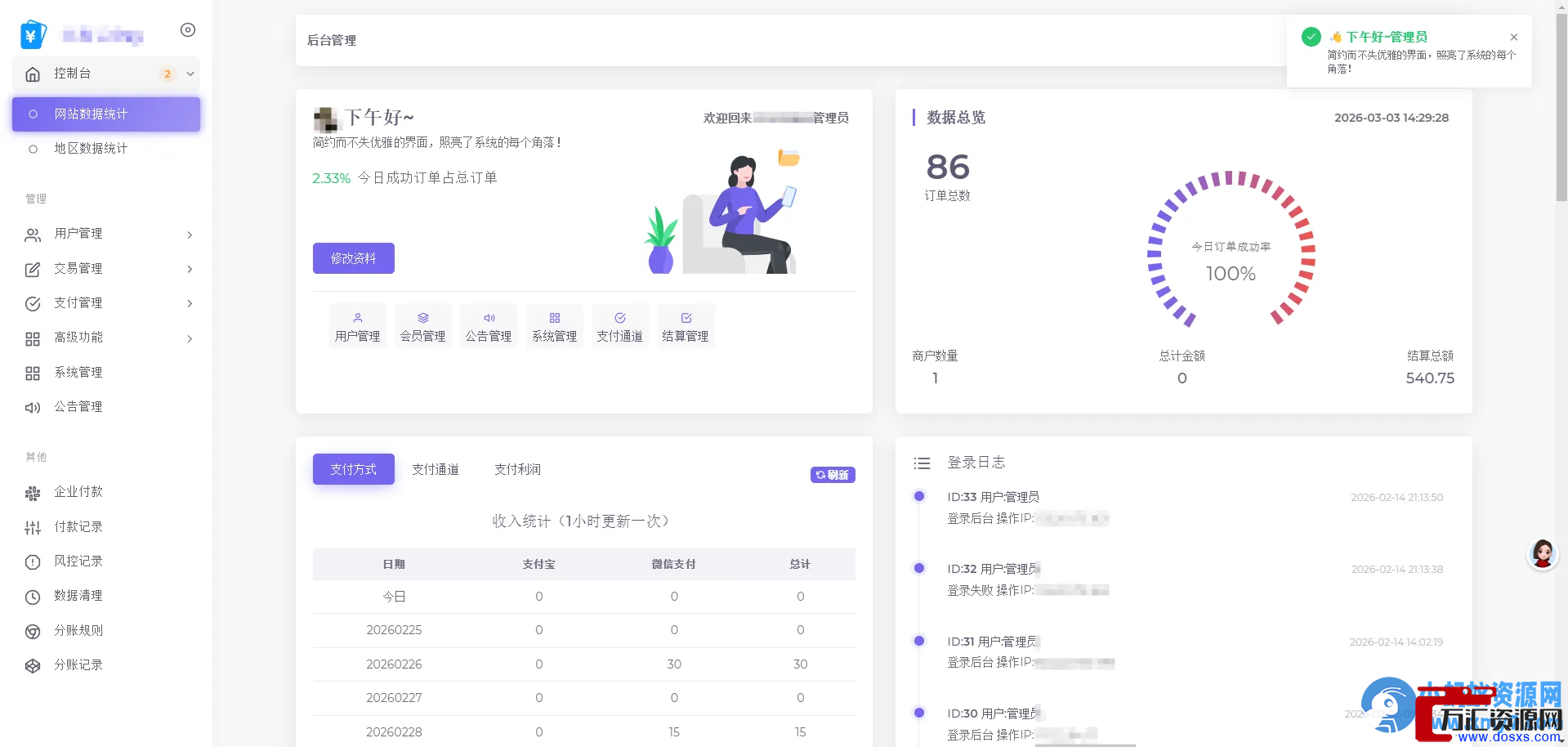Switch to the 支付利润 tab
Screen dimensions: 1568x747
pyautogui.click(x=517, y=469)
